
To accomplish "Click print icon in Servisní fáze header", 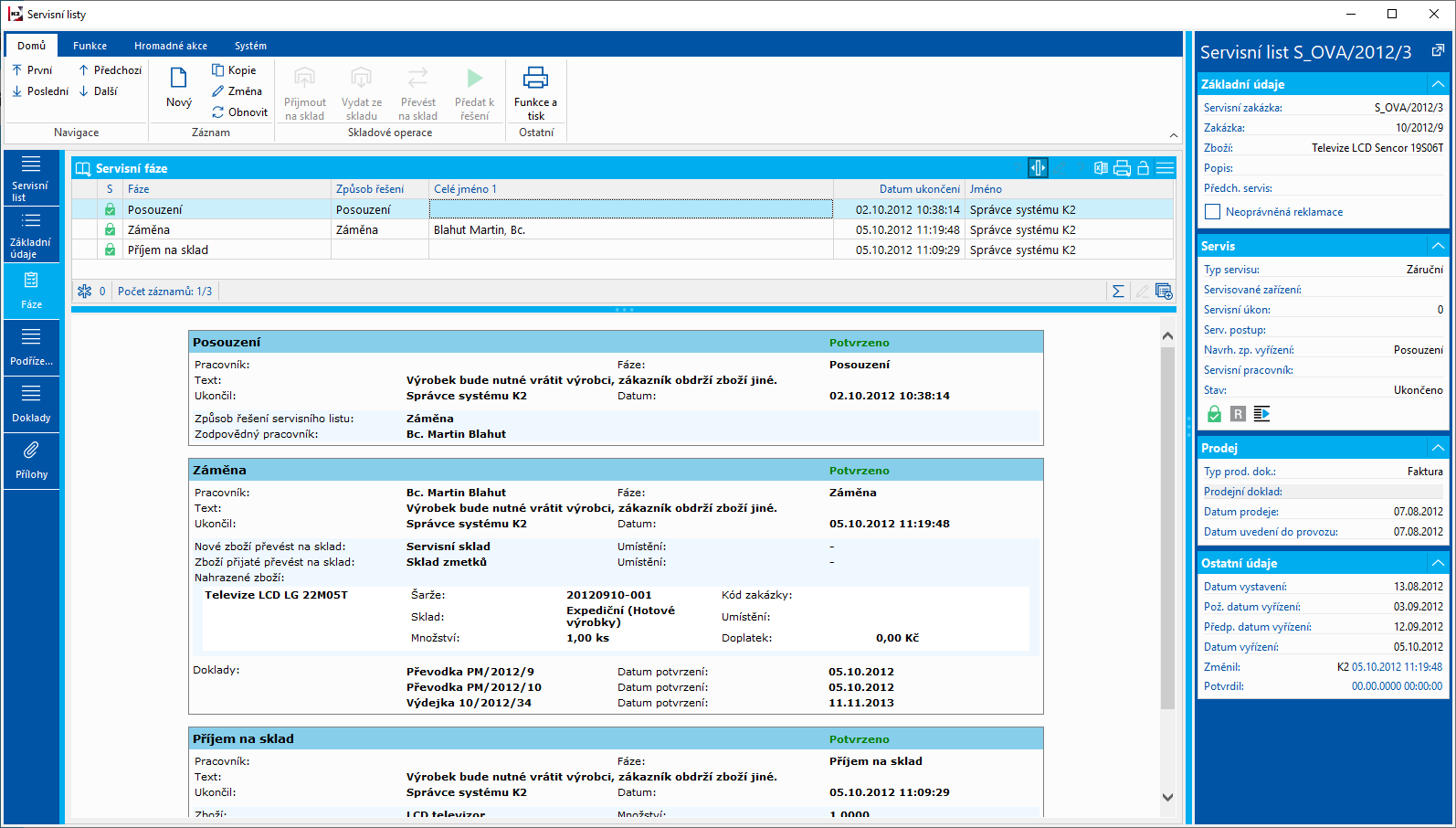I will pyautogui.click(x=1122, y=168).
